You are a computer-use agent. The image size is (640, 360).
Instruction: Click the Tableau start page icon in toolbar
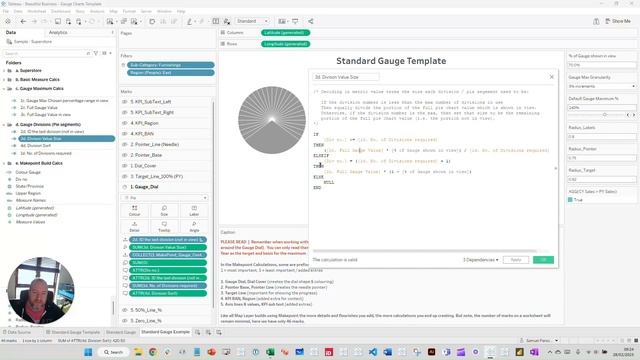click(8, 21)
